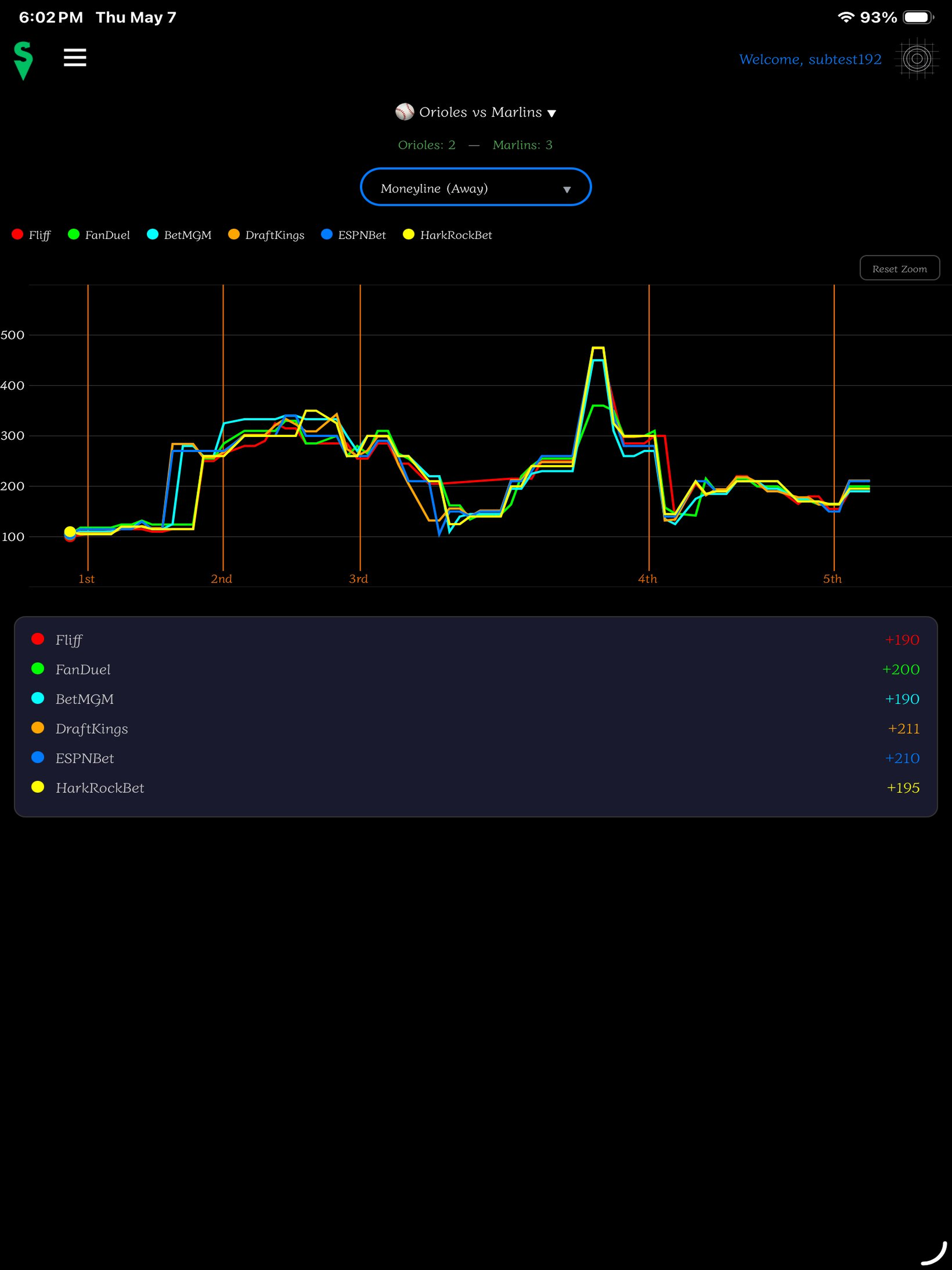The image size is (952, 1270).
Task: Click the green FanDuel color dot in odds panel
Action: coord(38,668)
